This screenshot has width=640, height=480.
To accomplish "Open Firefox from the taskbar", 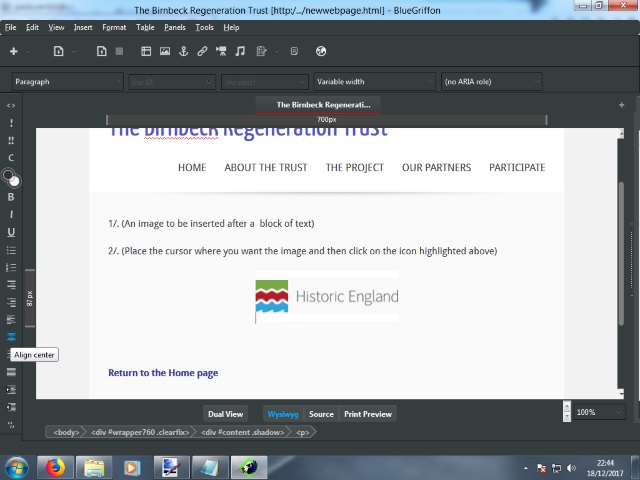I will pyautogui.click(x=55, y=468).
